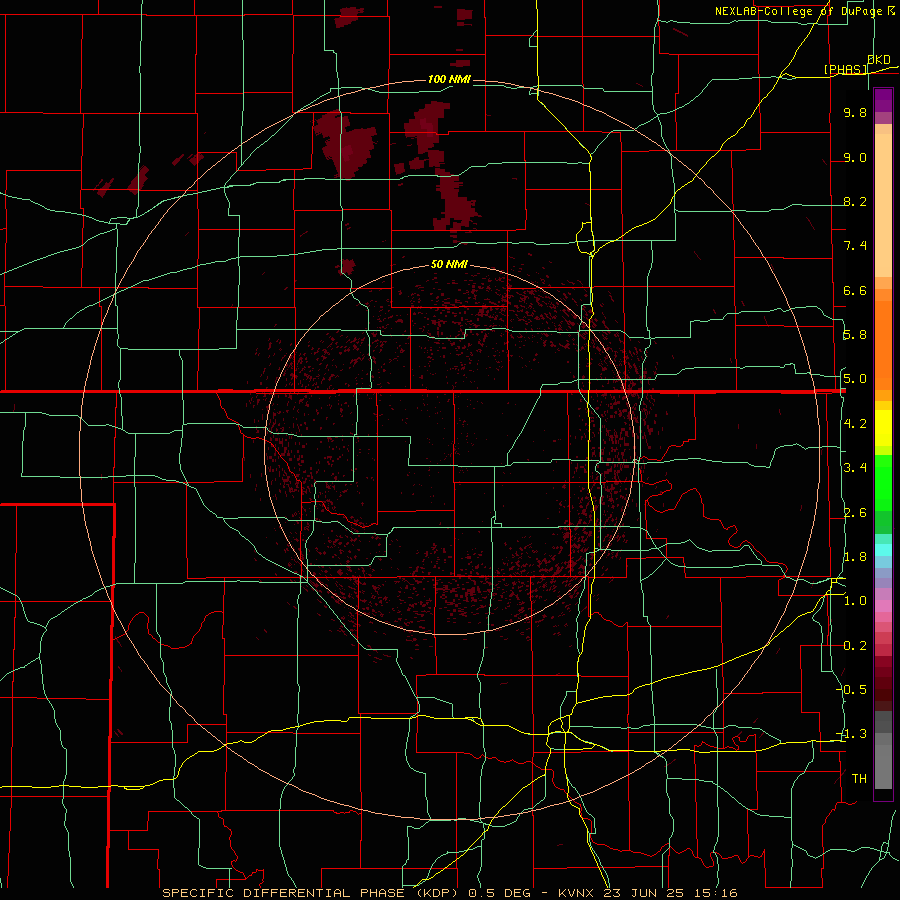Click the '[PHAS]' unit label
Screen dimensions: 900x900
(845, 69)
